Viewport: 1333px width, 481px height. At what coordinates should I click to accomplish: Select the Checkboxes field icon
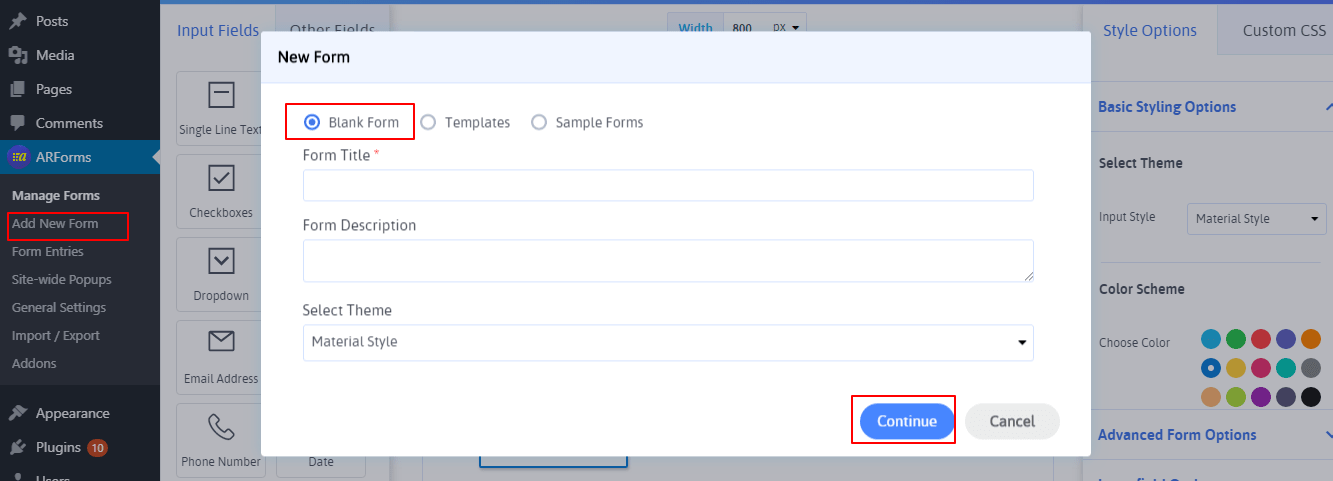coord(220,178)
